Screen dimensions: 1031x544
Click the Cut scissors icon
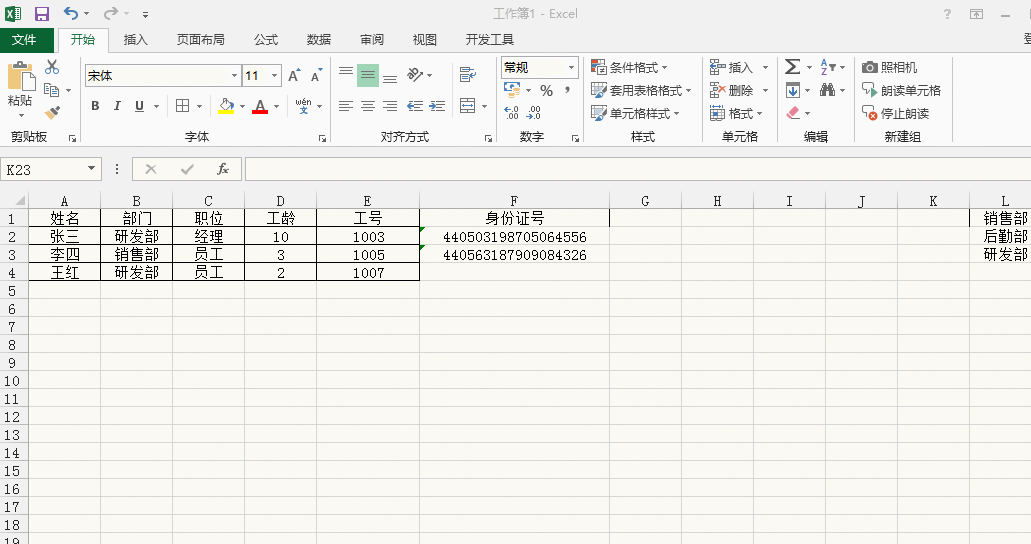pyautogui.click(x=52, y=67)
